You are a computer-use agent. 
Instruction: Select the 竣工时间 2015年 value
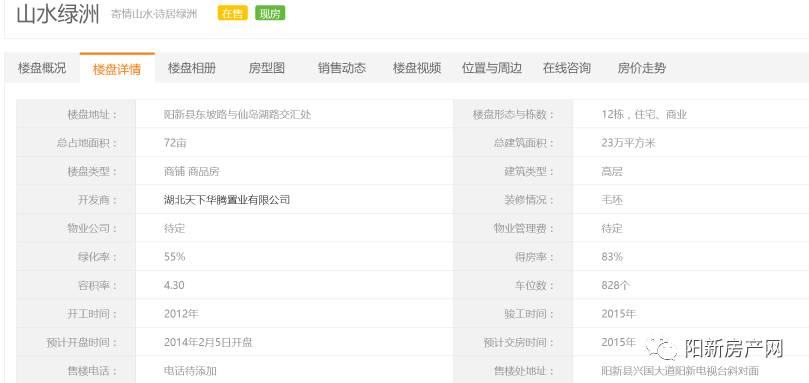pos(619,313)
